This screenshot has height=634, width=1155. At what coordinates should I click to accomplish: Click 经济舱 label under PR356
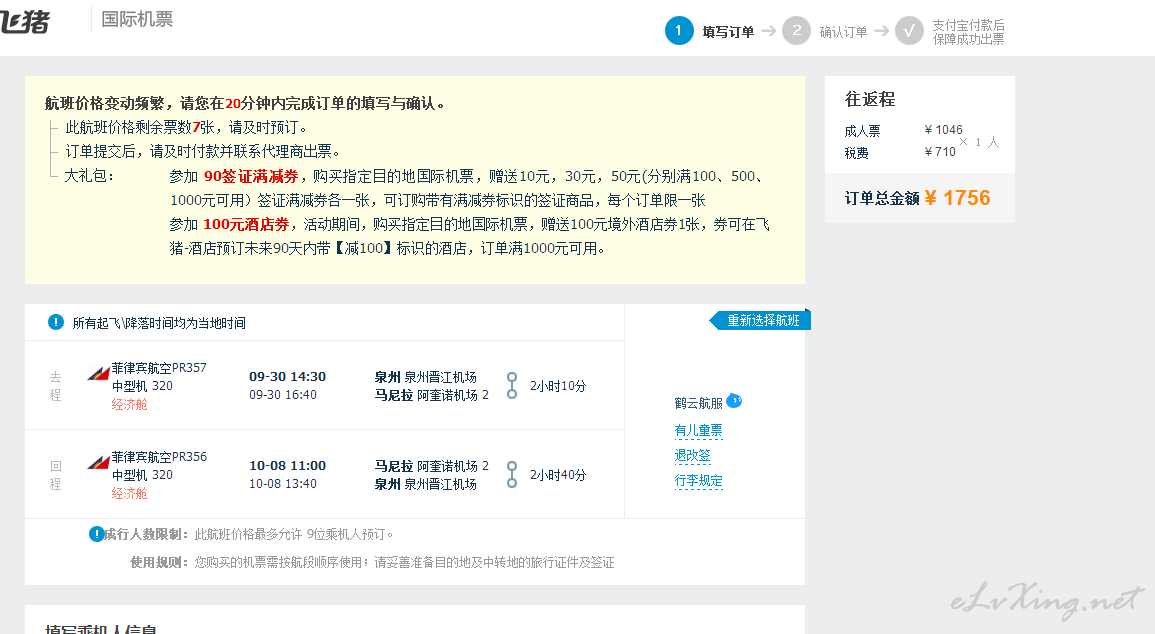click(130, 493)
